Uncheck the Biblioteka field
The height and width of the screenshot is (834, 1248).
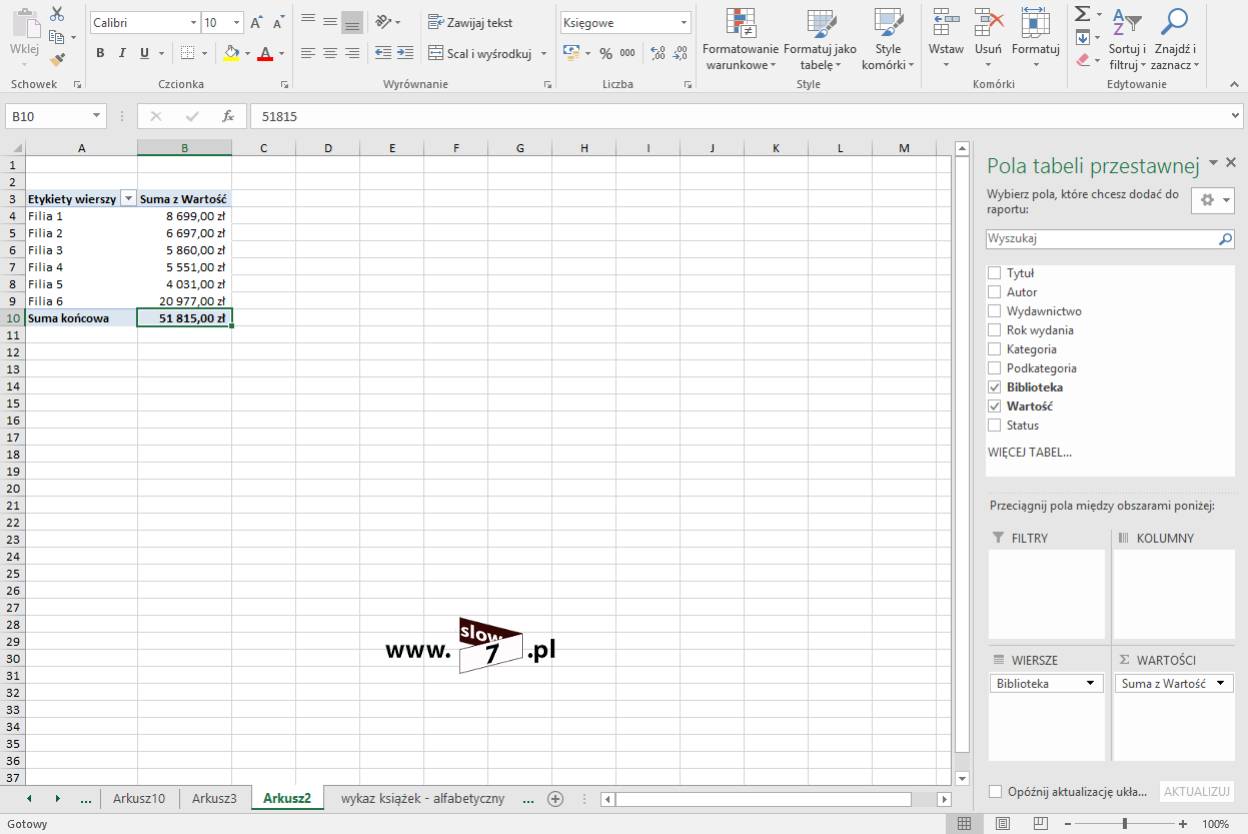(x=994, y=387)
